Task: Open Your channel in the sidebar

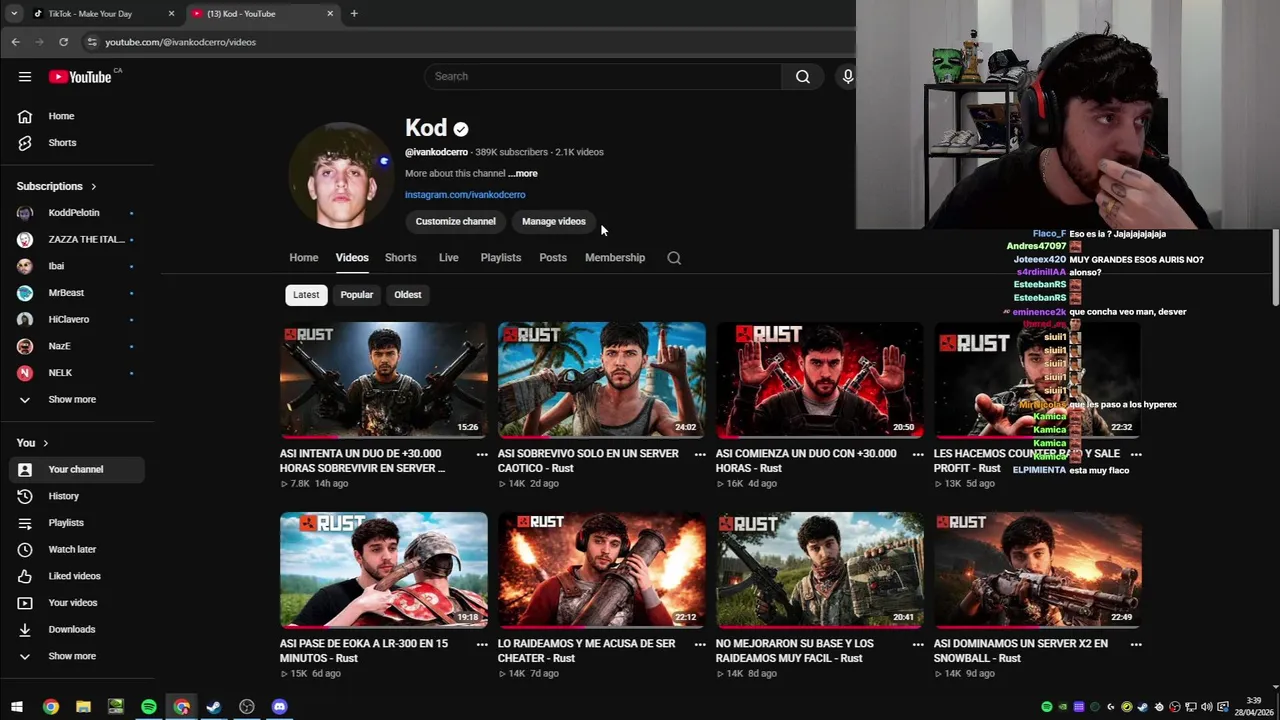Action: point(77,470)
